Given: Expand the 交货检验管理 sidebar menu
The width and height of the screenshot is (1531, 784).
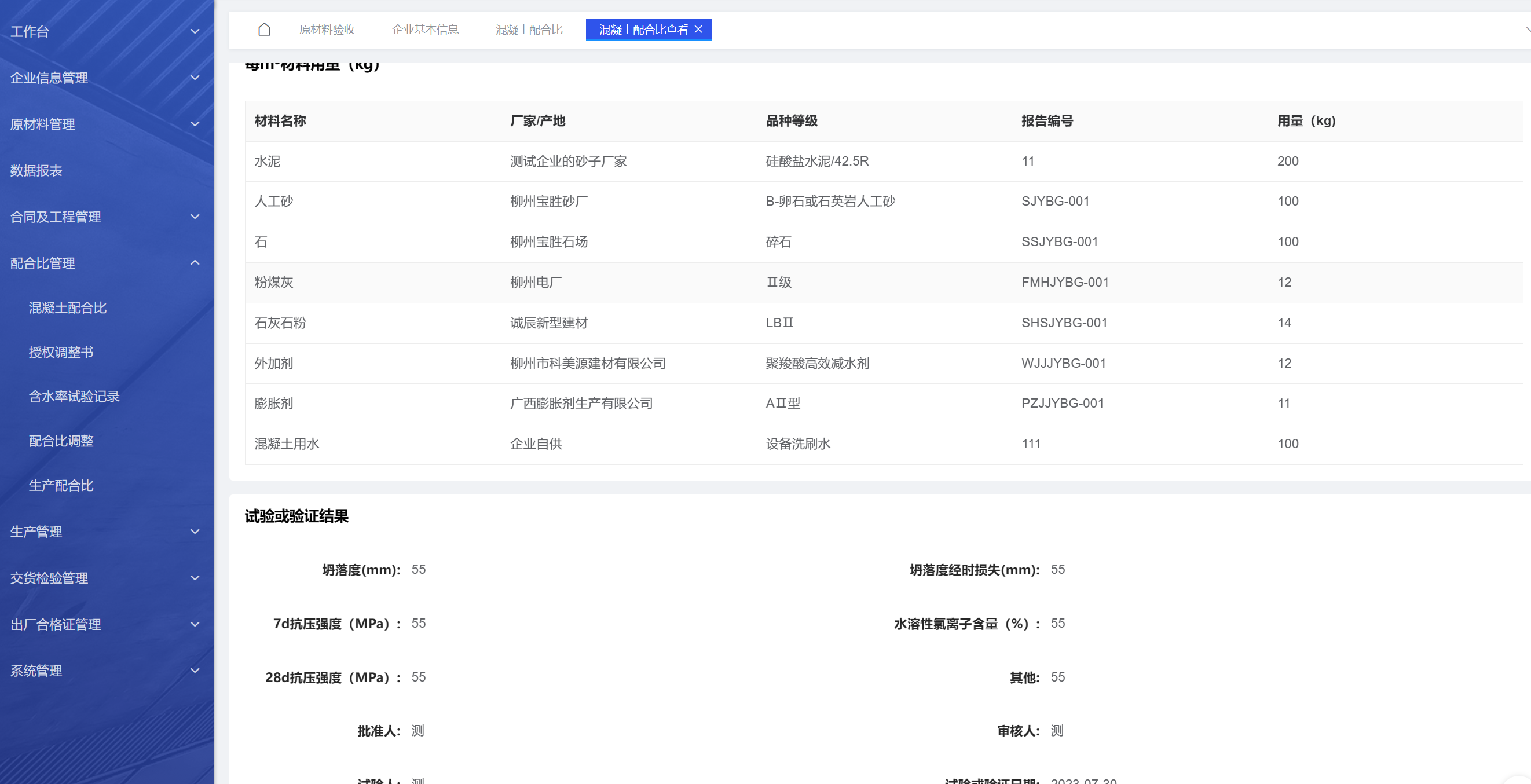Looking at the screenshot, I should 107,578.
